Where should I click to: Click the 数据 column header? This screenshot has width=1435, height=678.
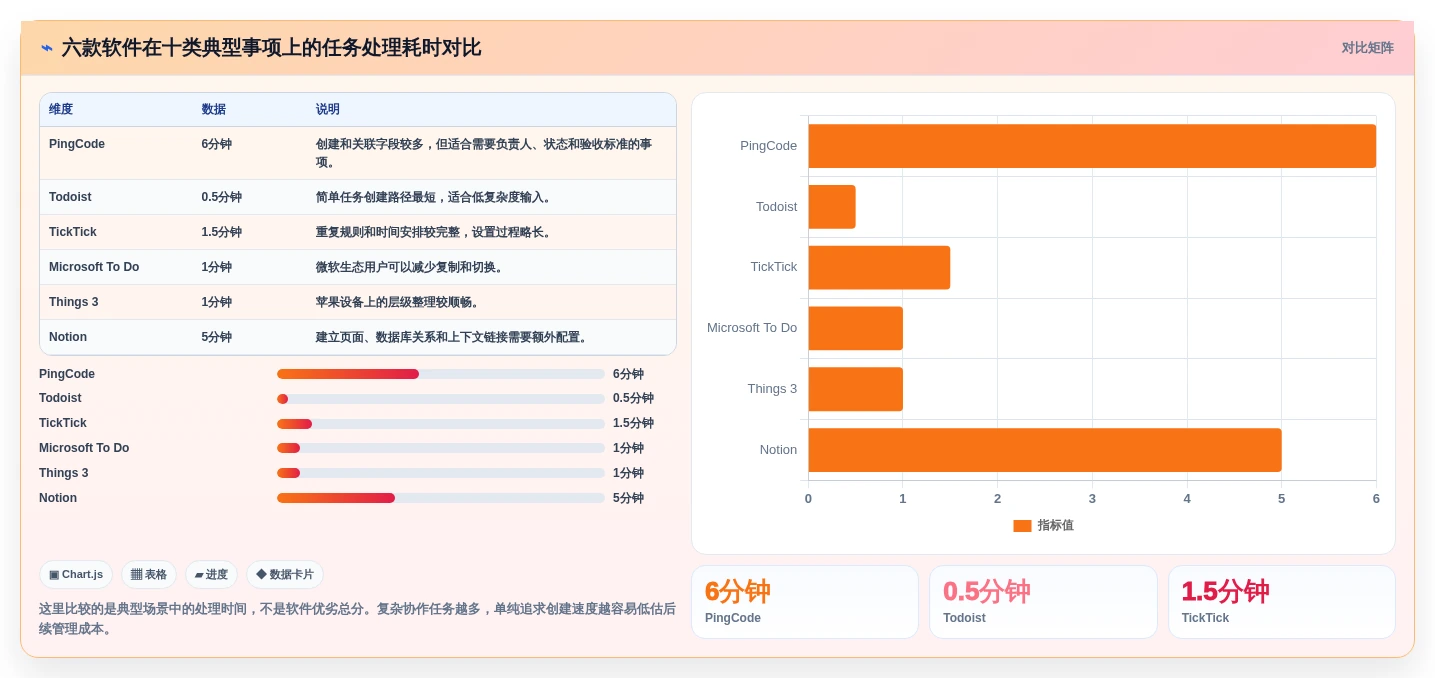(214, 109)
